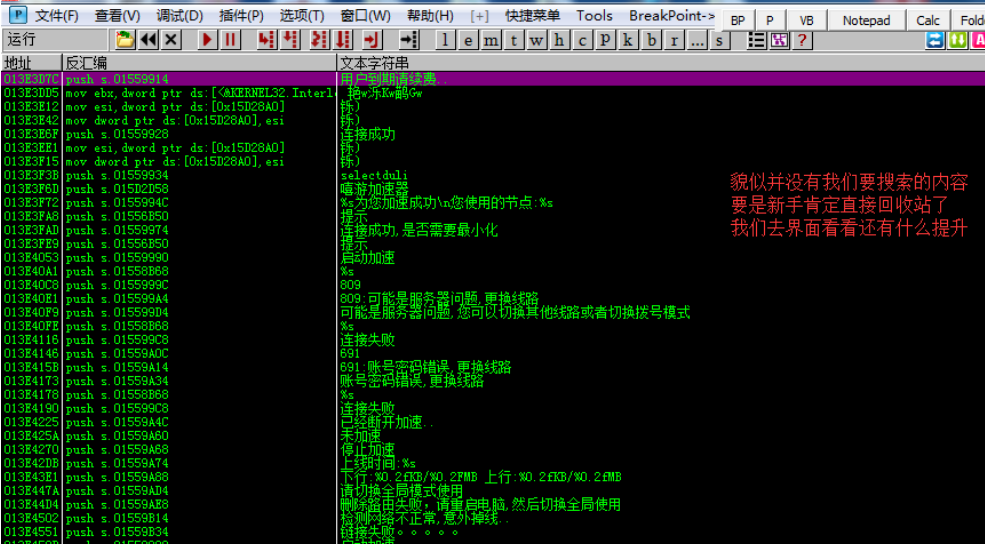This screenshot has height=544, width=985.
Task: Click the application 'P' system menu icon
Action: pos(20,14)
